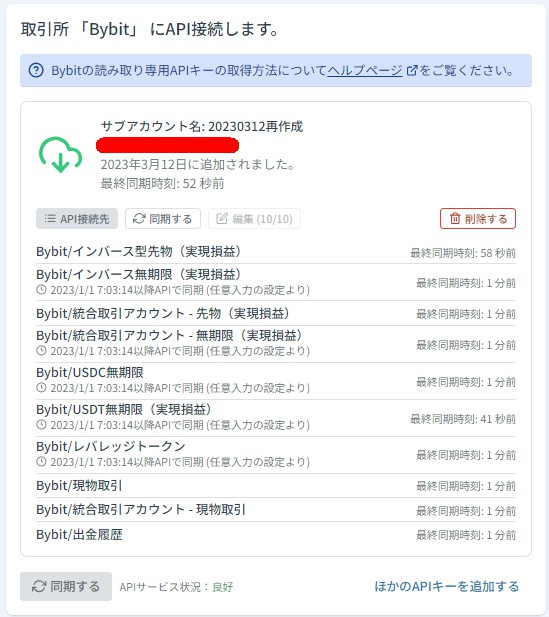This screenshot has height=617, width=549.
Task: Click 2023年3月12日に追加されました text
Action: pyautogui.click(x=198, y=164)
